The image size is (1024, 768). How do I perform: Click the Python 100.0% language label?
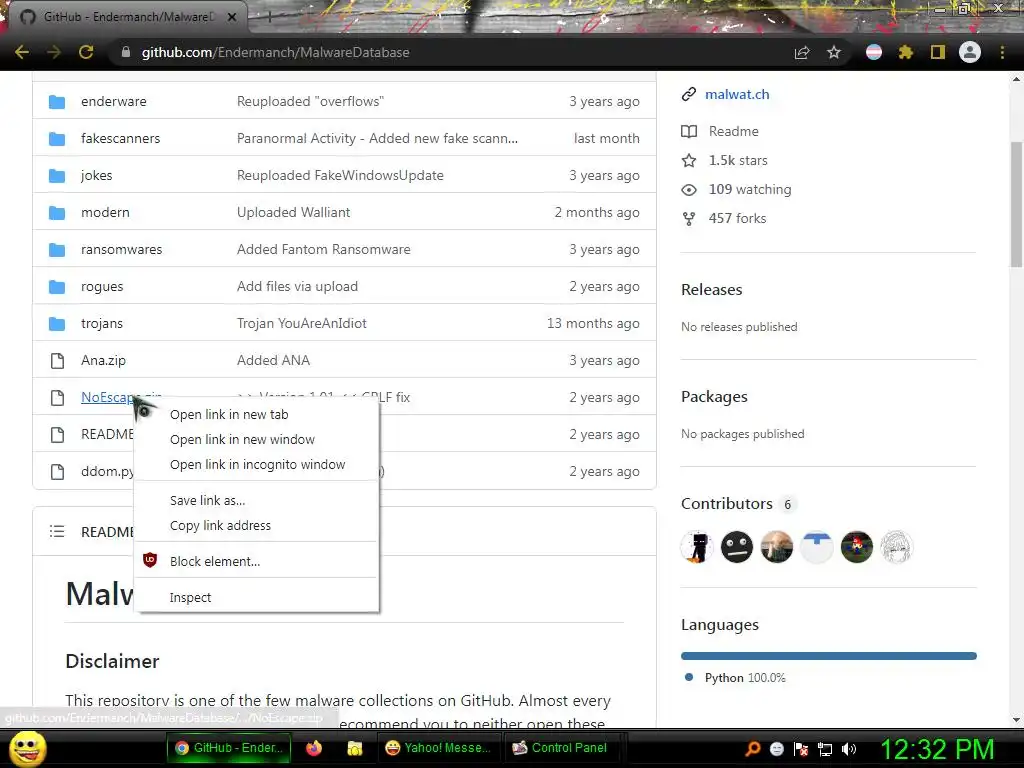(744, 678)
